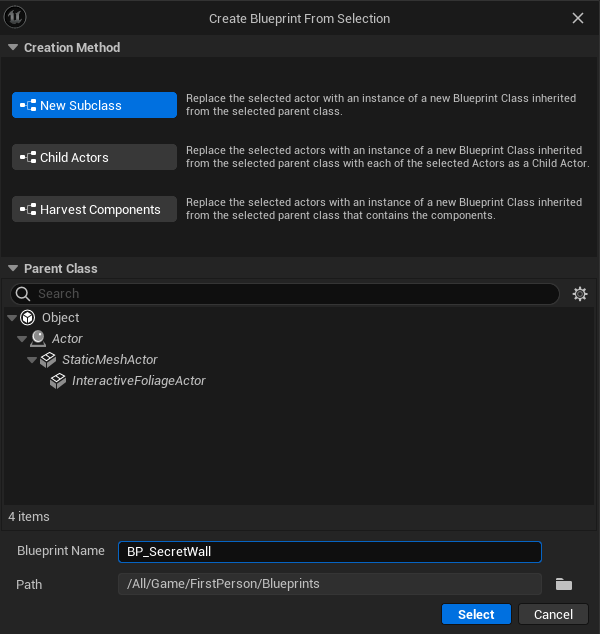Select Object as parent class
This screenshot has width=600, height=634.
coord(61,318)
